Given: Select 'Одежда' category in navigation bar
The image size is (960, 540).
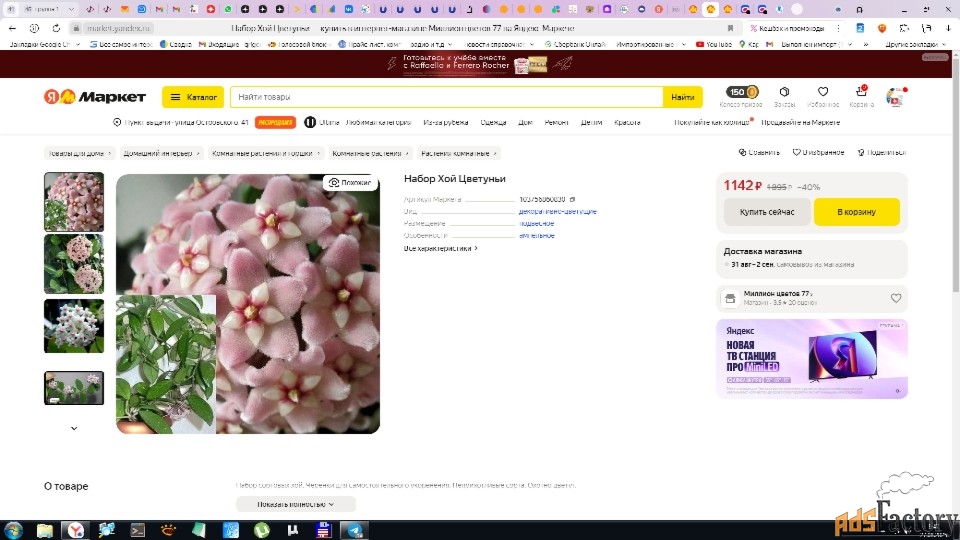Looking at the screenshot, I should click(493, 122).
